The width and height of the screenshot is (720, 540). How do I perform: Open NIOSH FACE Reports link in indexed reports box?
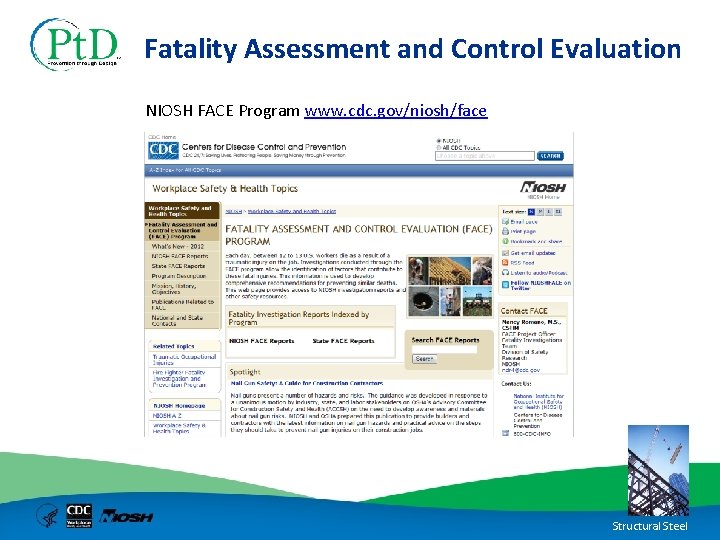(x=262, y=341)
